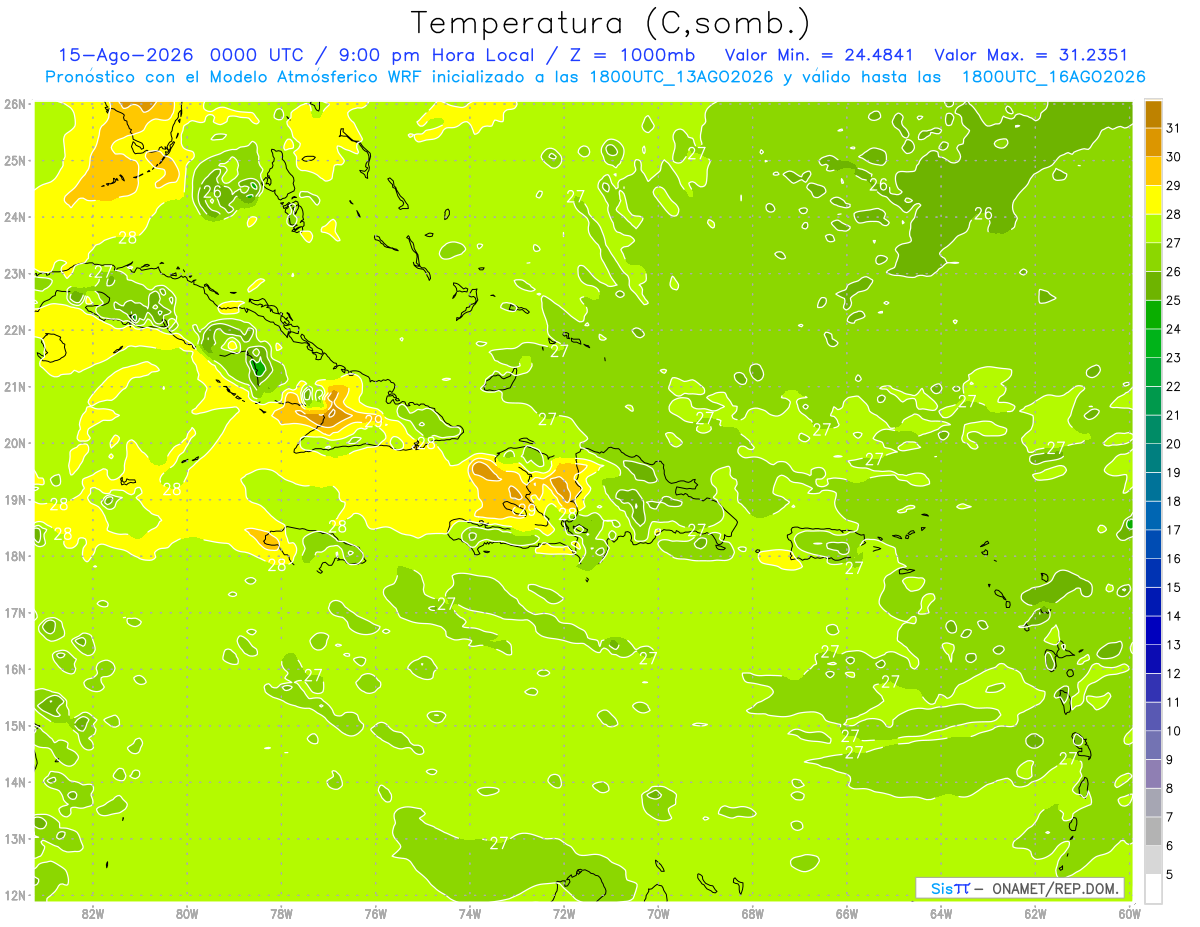Select the green legend swatch between 26 and 27
The height and width of the screenshot is (927, 1200).
(x=1153, y=258)
